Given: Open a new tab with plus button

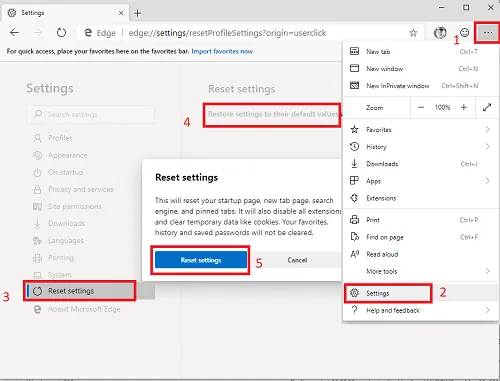Looking at the screenshot, I should click(137, 13).
